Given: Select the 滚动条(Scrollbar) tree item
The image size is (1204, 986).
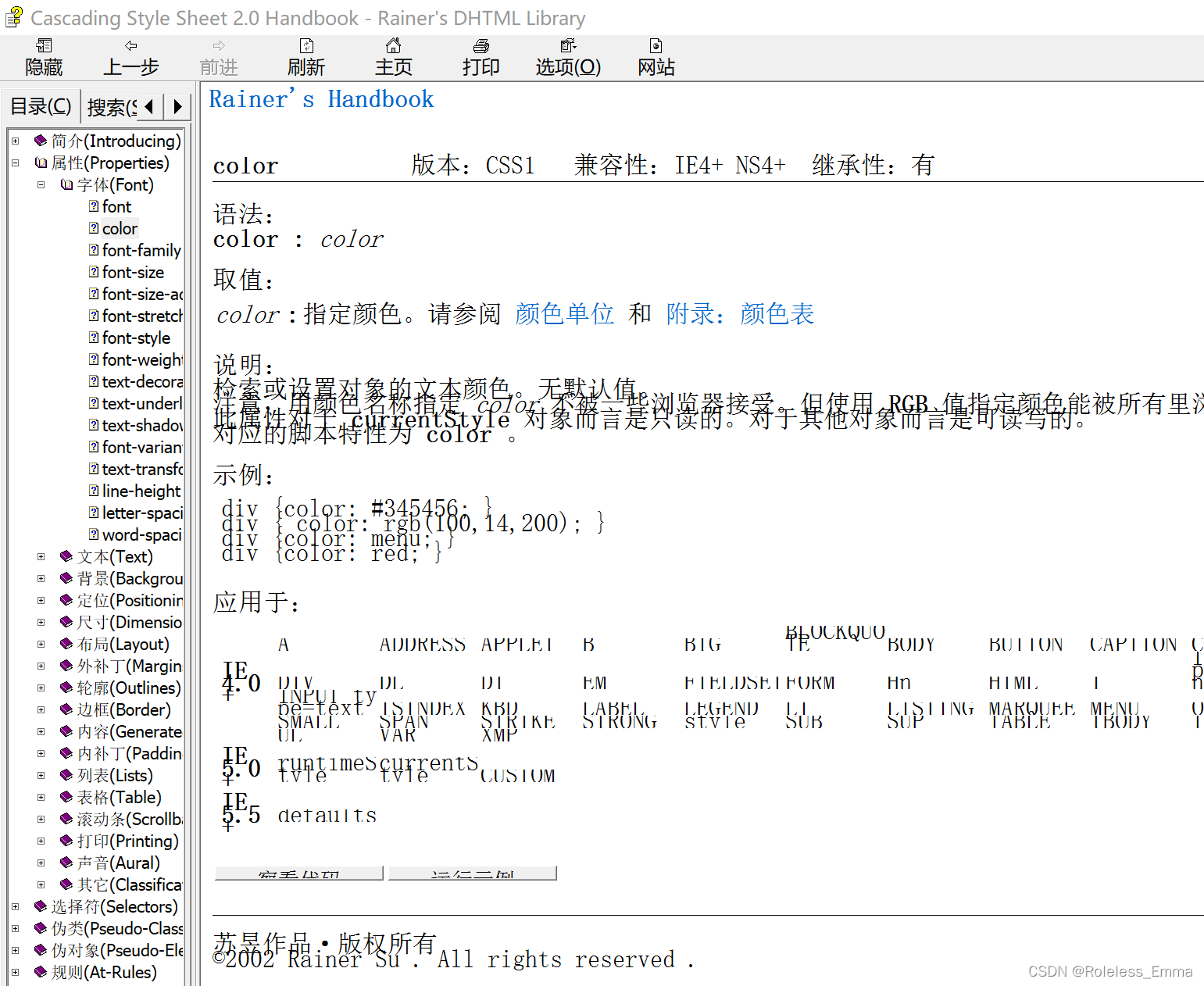Looking at the screenshot, I should (x=130, y=819).
